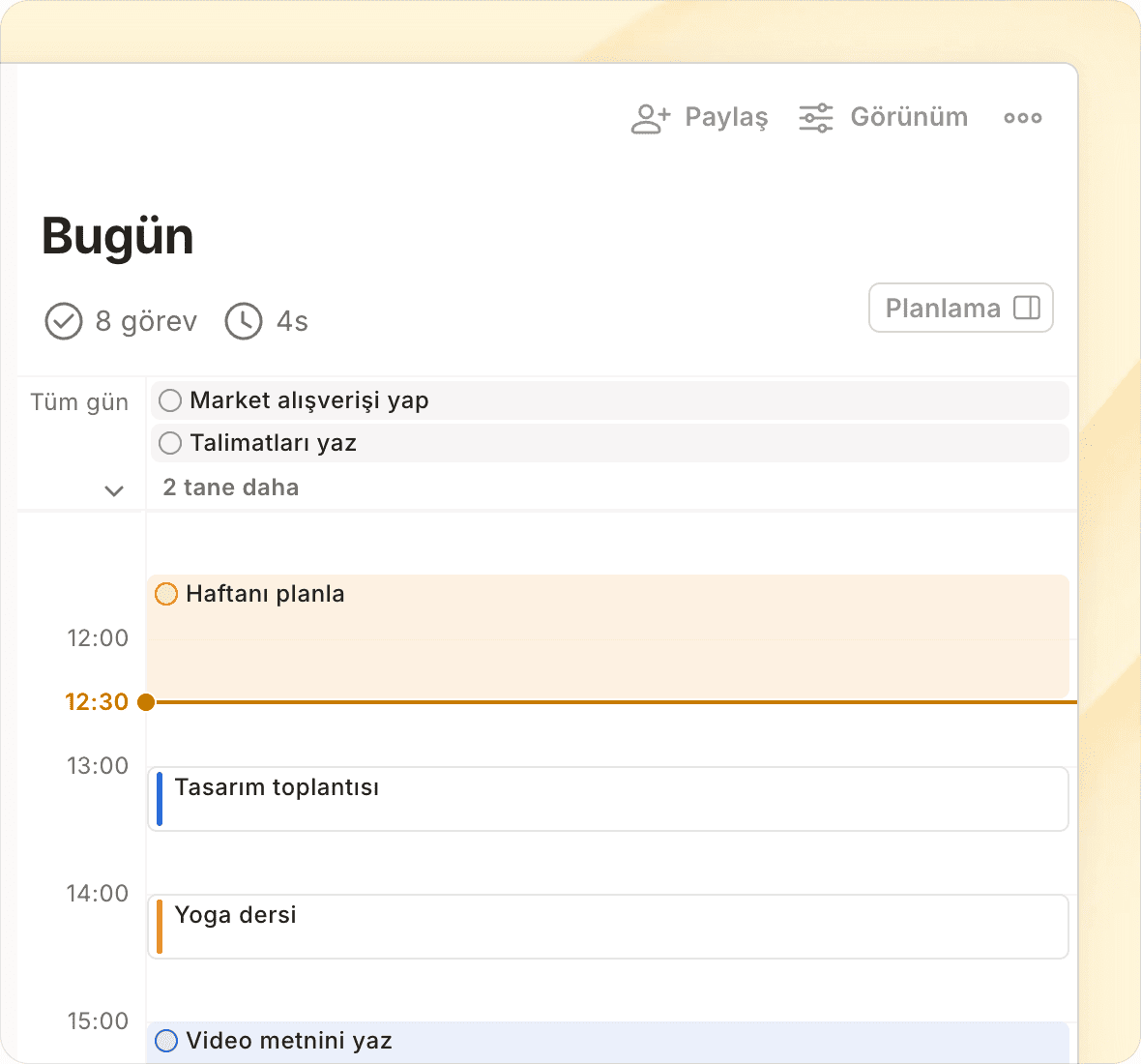
Task: Click the orange bar on Yoga dersi
Action: [x=160, y=927]
